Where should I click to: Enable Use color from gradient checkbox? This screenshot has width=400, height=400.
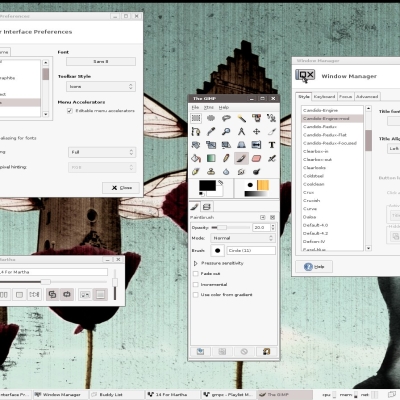[196, 295]
